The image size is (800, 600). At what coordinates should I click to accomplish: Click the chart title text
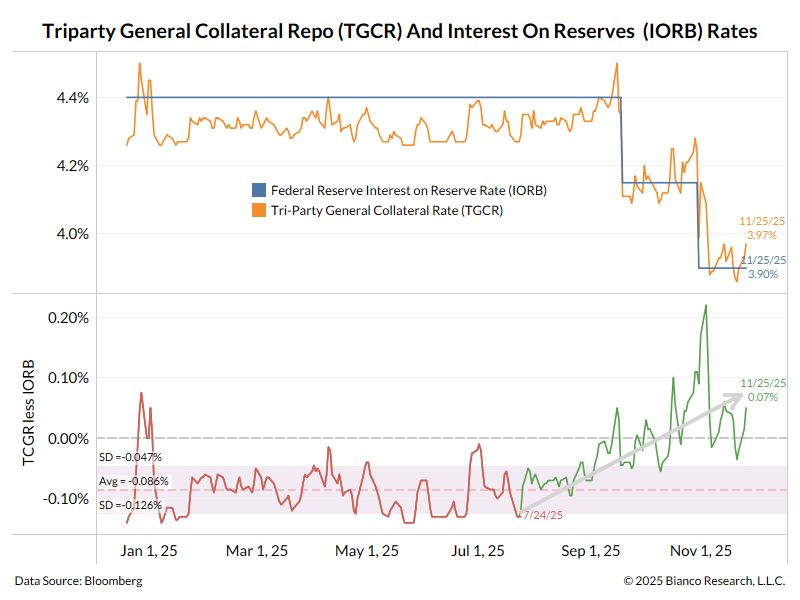pos(400,32)
